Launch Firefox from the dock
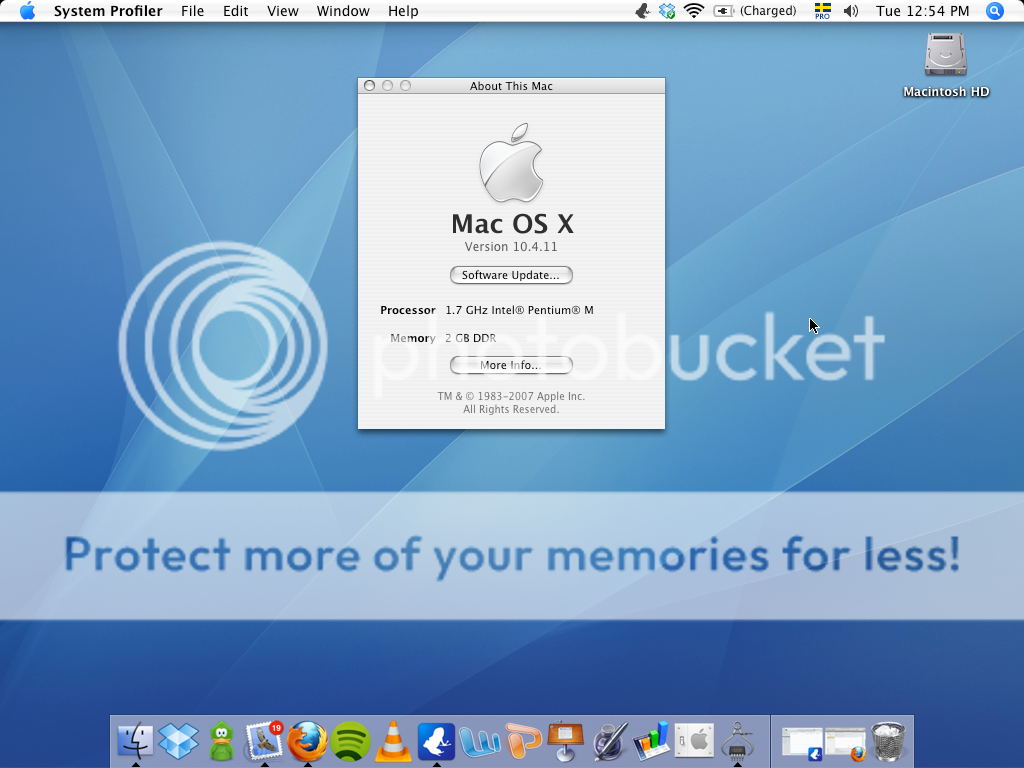 click(x=308, y=742)
